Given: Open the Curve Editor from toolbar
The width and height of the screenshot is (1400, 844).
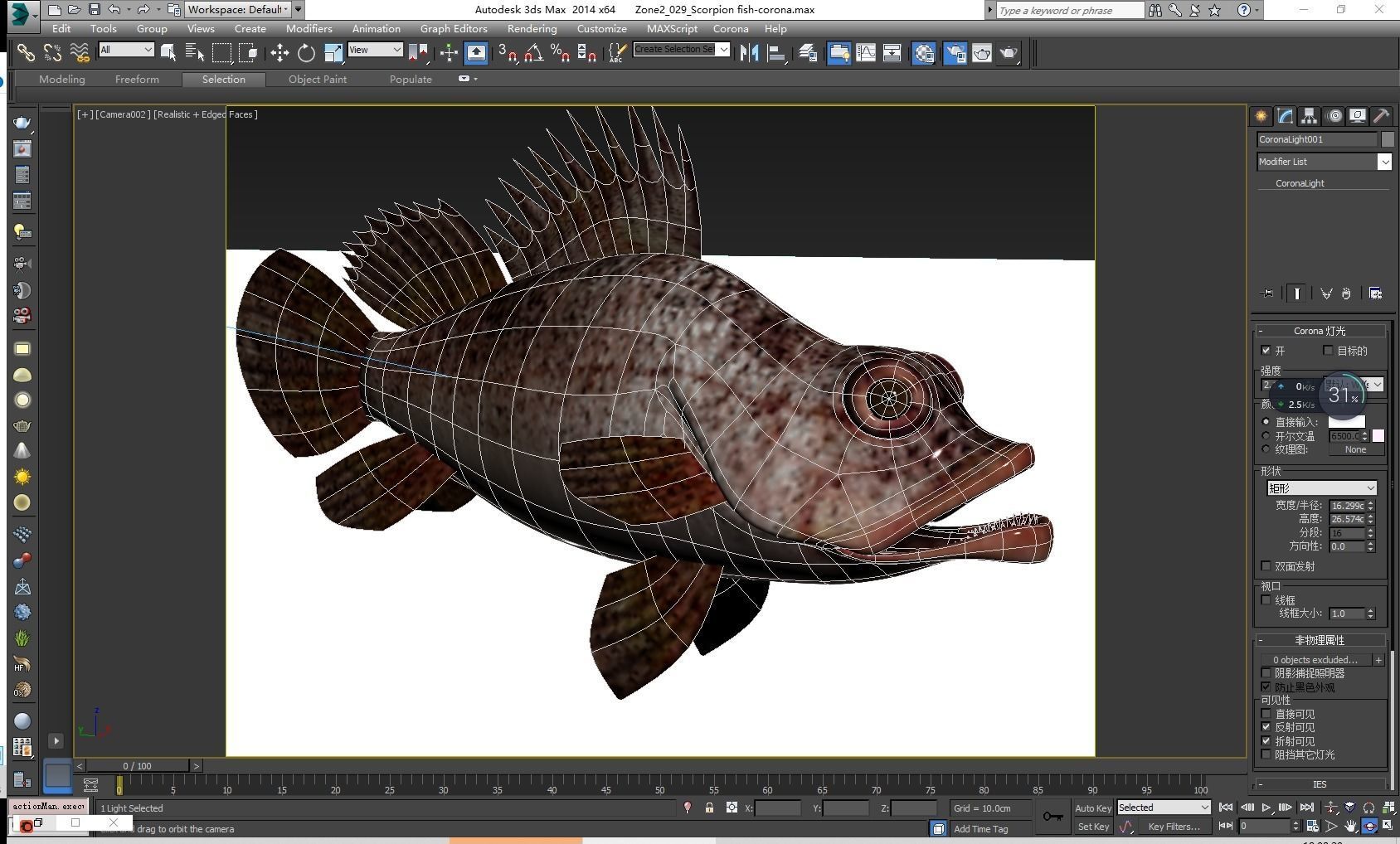Looking at the screenshot, I should 865,53.
